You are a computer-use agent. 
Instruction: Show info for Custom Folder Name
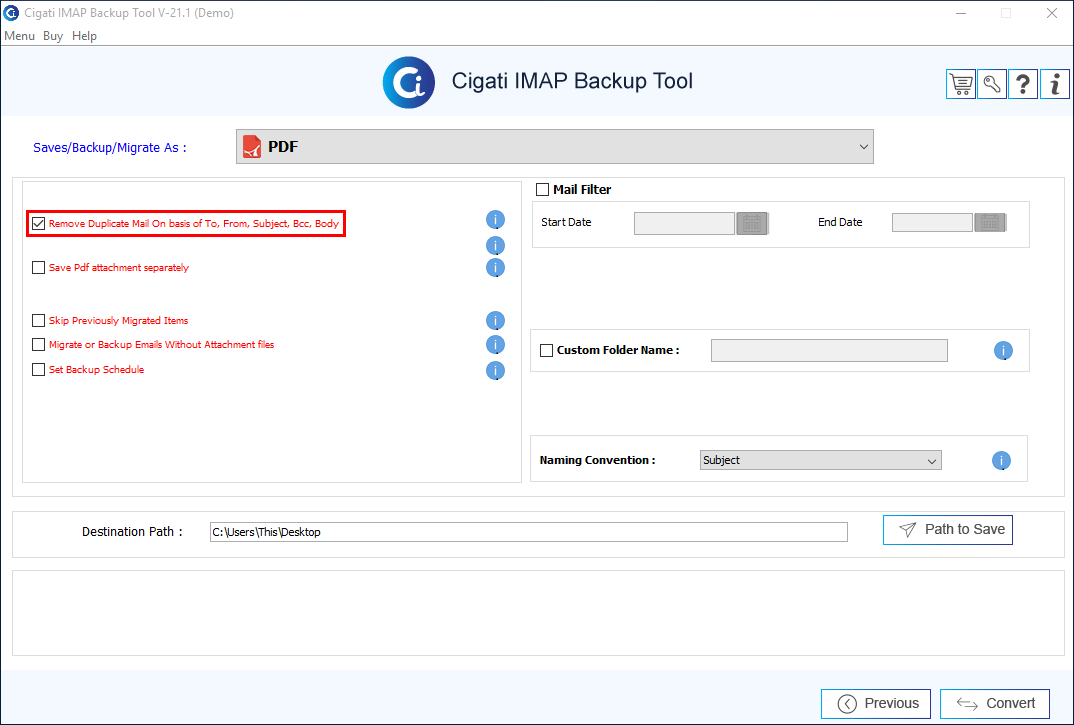(1003, 351)
